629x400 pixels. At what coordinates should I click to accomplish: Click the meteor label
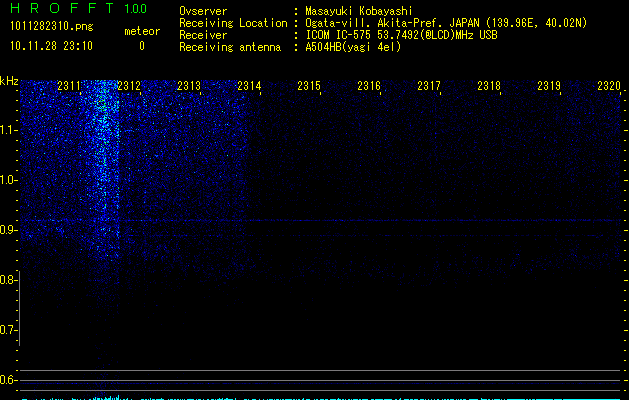[x=142, y=31]
